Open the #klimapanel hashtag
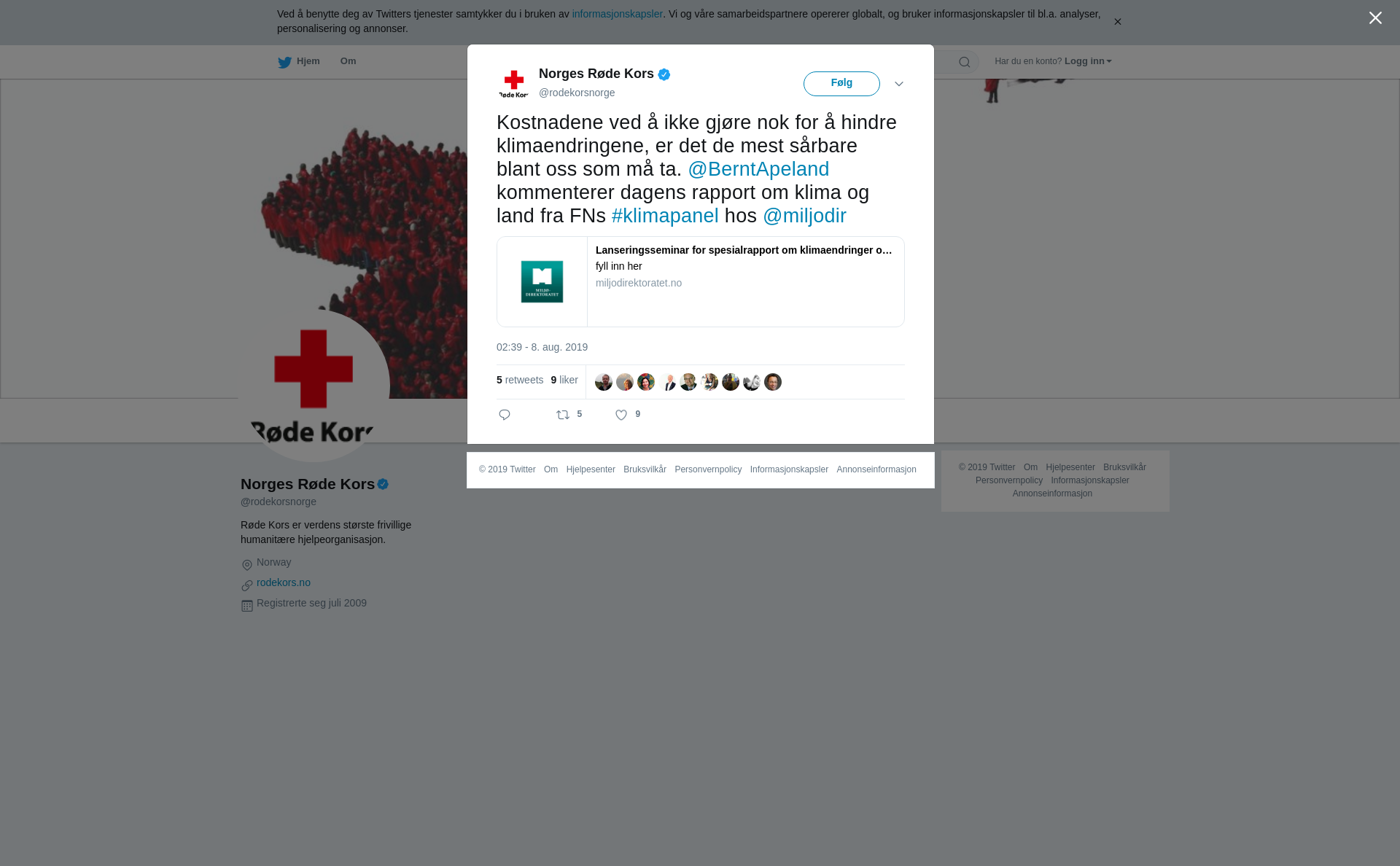 [x=665, y=216]
